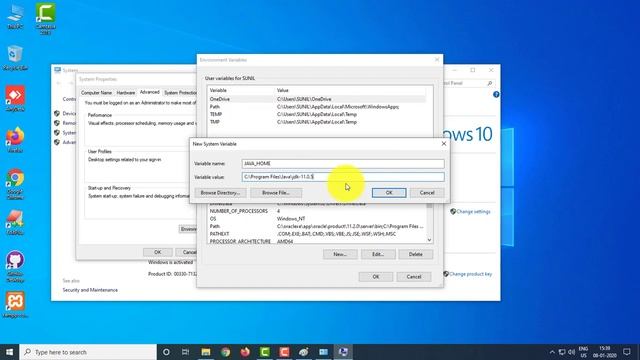Image resolution: width=640 pixels, height=360 pixels.
Task: Click Cancel in Environment Variables window
Action: pos(413,277)
